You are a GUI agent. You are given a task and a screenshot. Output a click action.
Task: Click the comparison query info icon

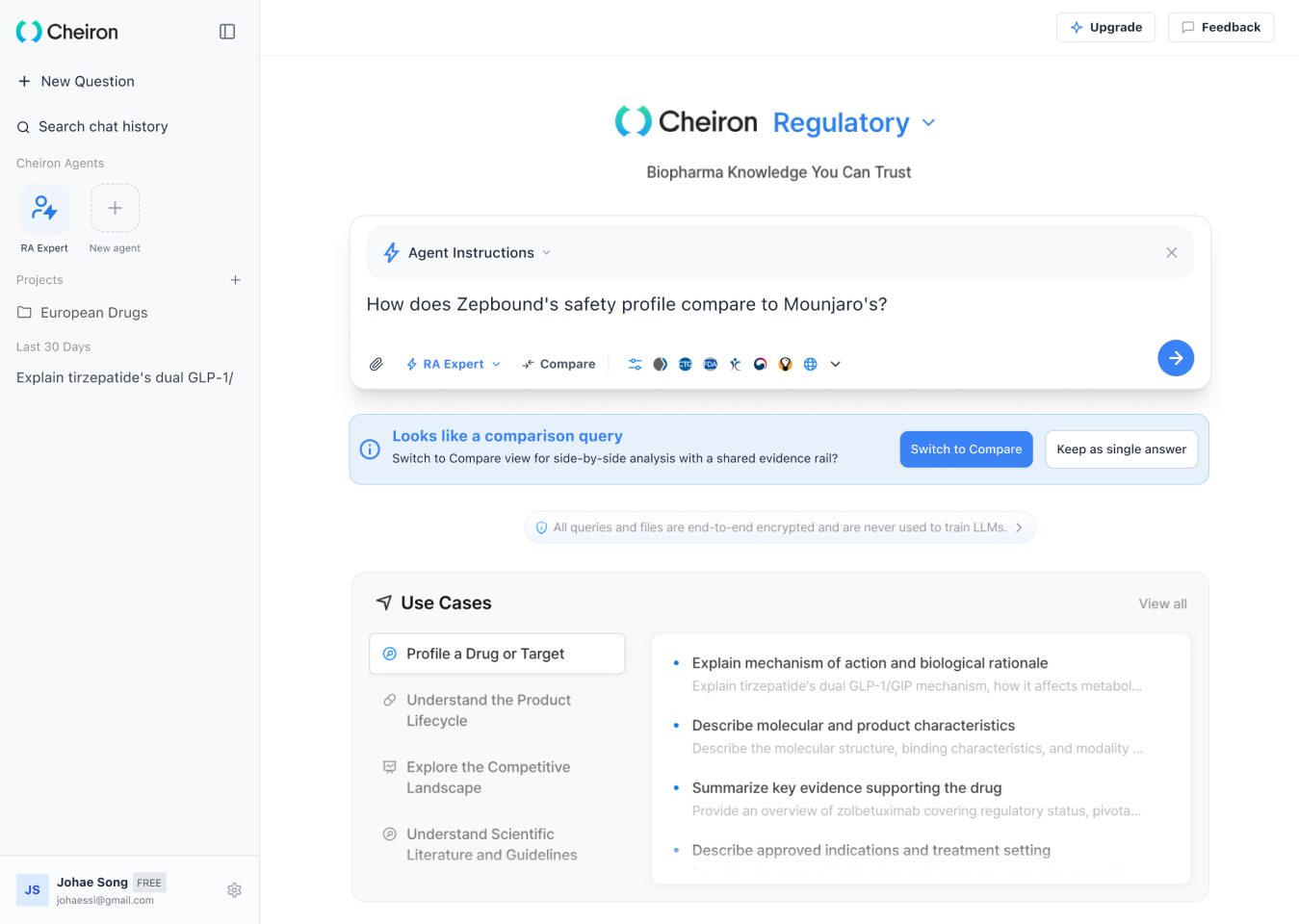[370, 449]
